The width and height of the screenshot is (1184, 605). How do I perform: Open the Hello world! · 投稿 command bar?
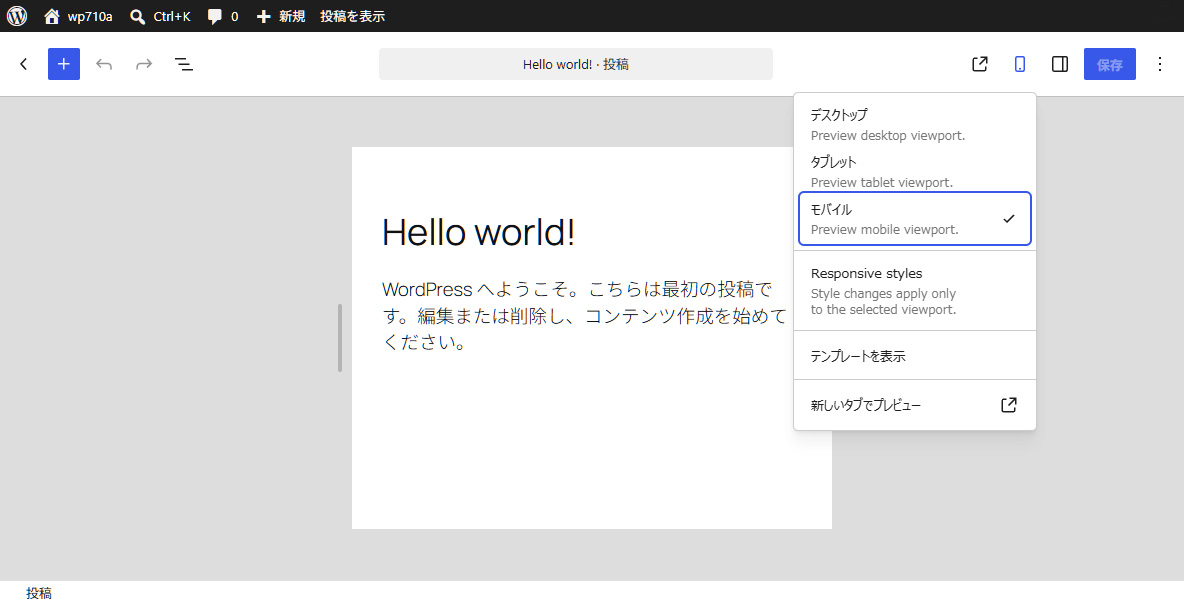pos(576,64)
